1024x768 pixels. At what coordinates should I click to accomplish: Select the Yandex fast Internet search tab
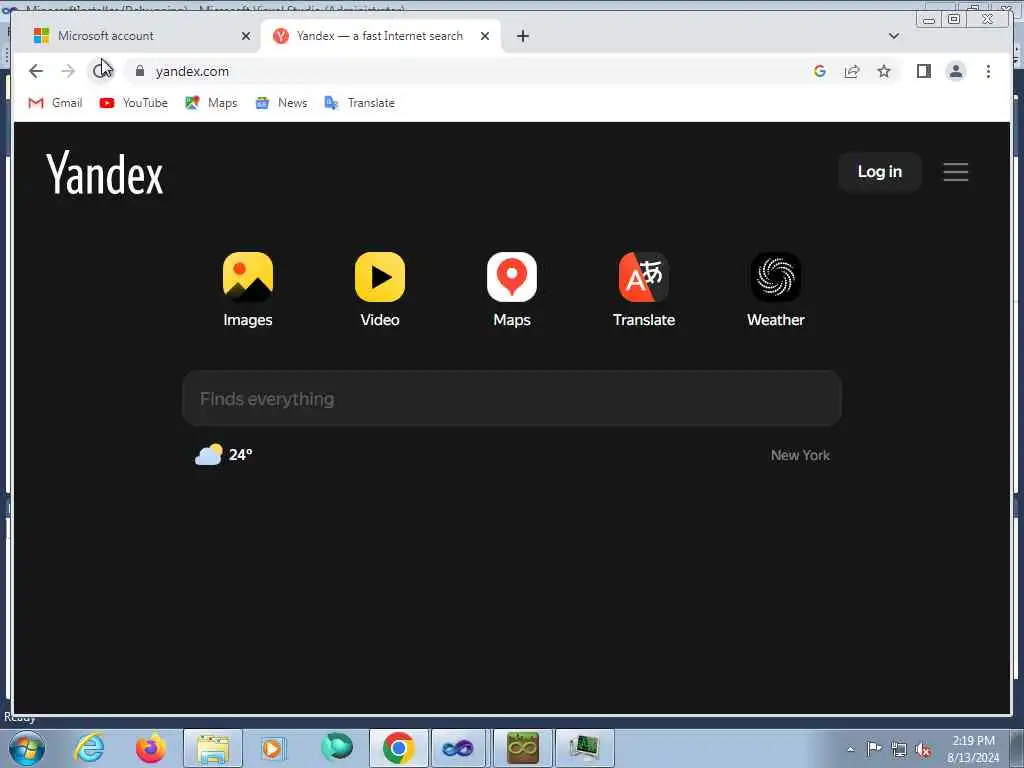coord(380,36)
